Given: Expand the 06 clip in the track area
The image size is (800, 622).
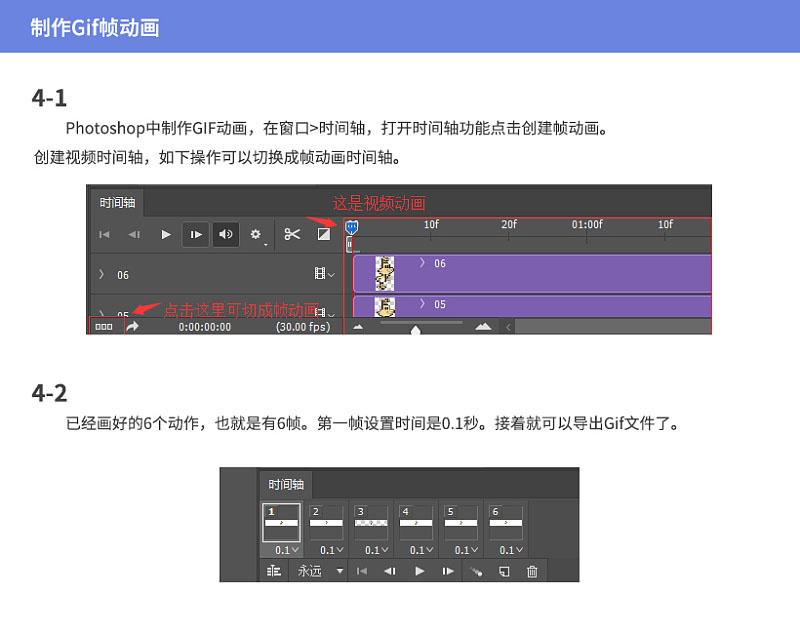Looking at the screenshot, I should 422,263.
